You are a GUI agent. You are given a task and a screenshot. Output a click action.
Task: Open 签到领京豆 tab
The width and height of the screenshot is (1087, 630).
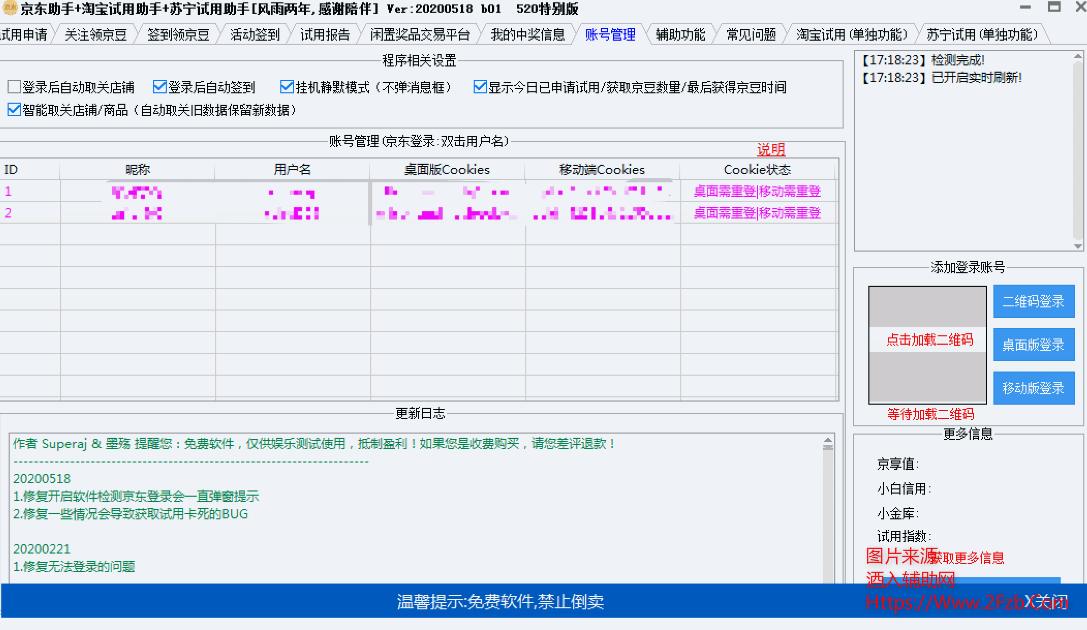point(178,35)
